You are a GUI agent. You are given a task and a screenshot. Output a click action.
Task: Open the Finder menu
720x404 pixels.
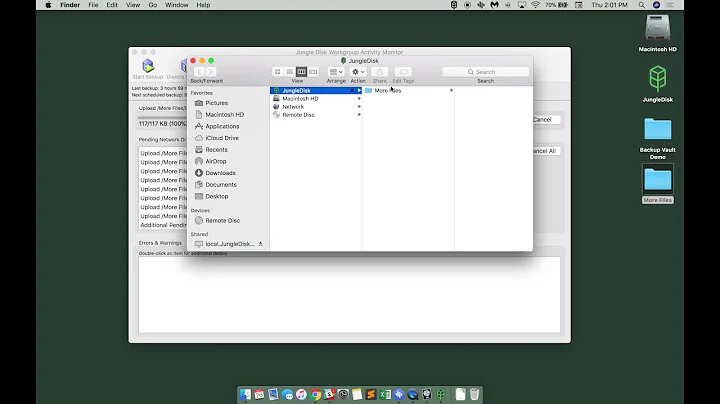pyautogui.click(x=70, y=5)
